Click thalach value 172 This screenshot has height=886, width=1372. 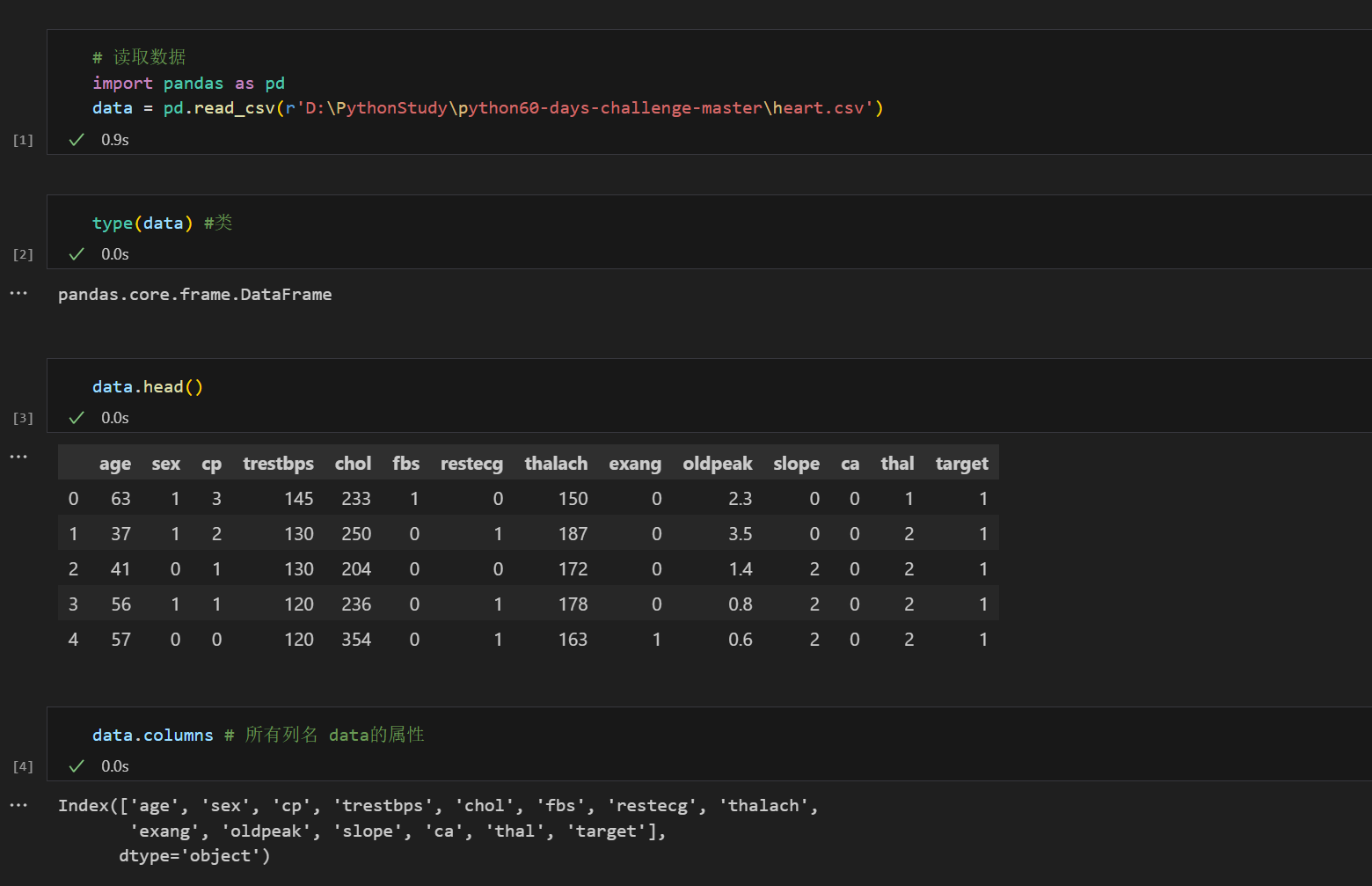click(573, 569)
